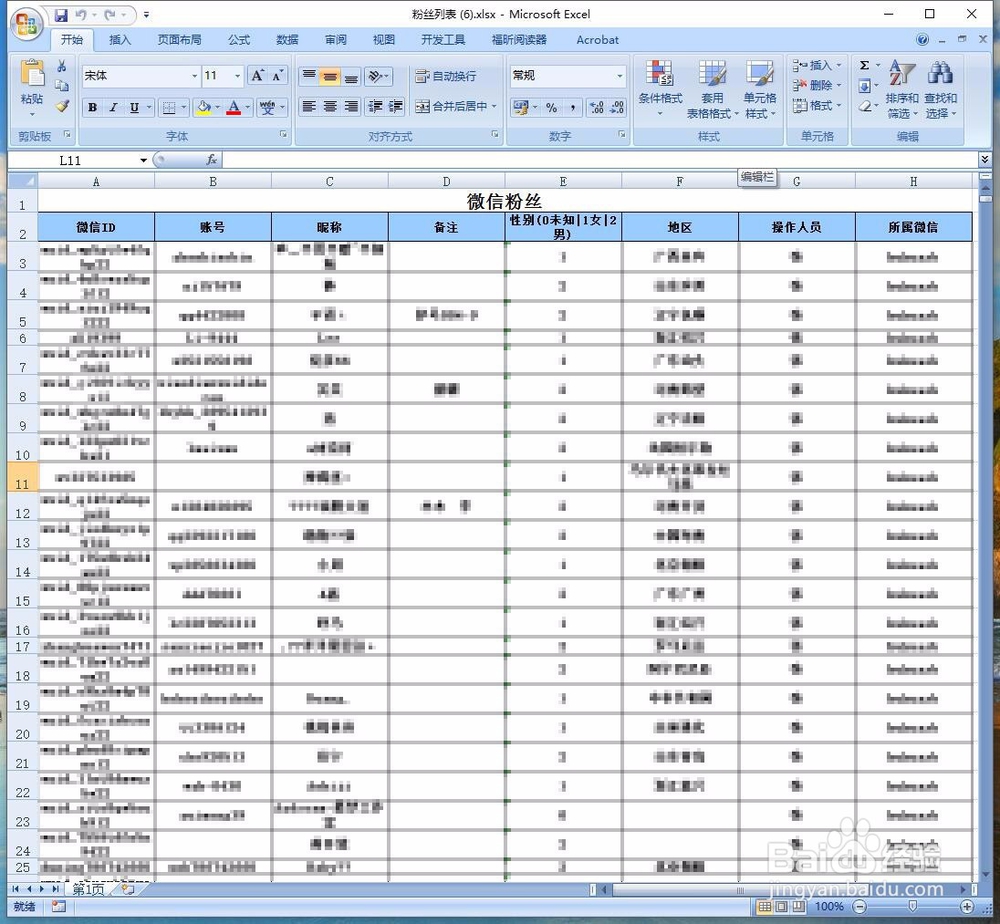Viewport: 1000px width, 924px height.
Task: Select the Format Painter brush
Action: click(x=62, y=106)
